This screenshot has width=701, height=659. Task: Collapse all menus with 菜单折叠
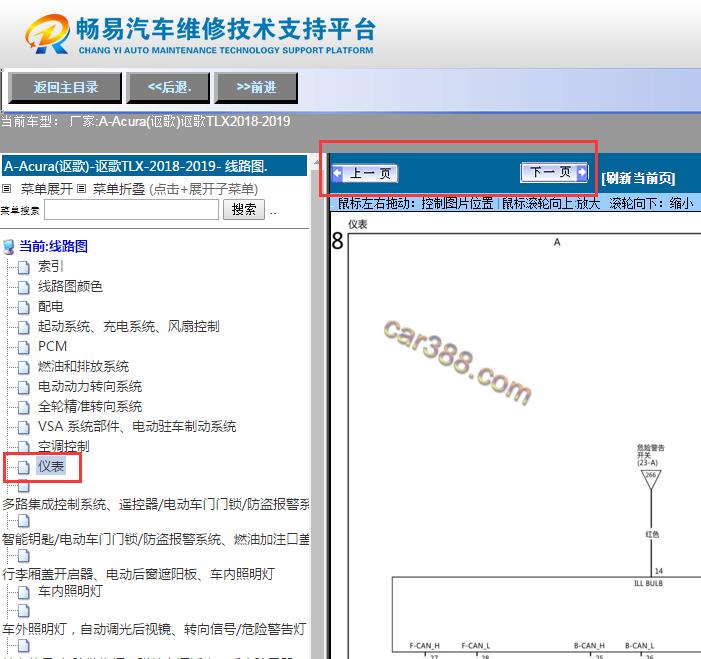click(119, 189)
